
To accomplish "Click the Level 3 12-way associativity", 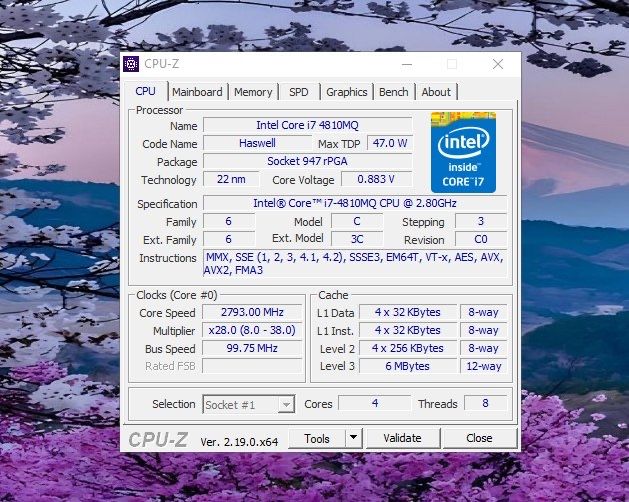I will [x=483, y=366].
